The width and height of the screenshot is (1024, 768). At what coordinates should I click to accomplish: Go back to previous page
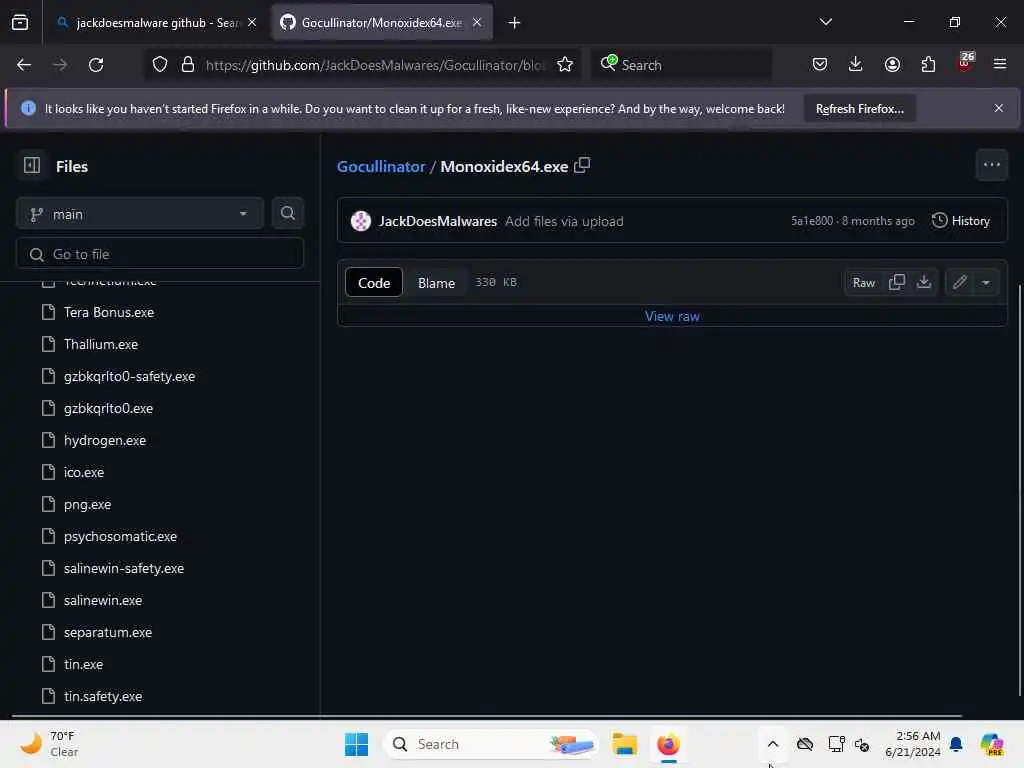[x=24, y=65]
